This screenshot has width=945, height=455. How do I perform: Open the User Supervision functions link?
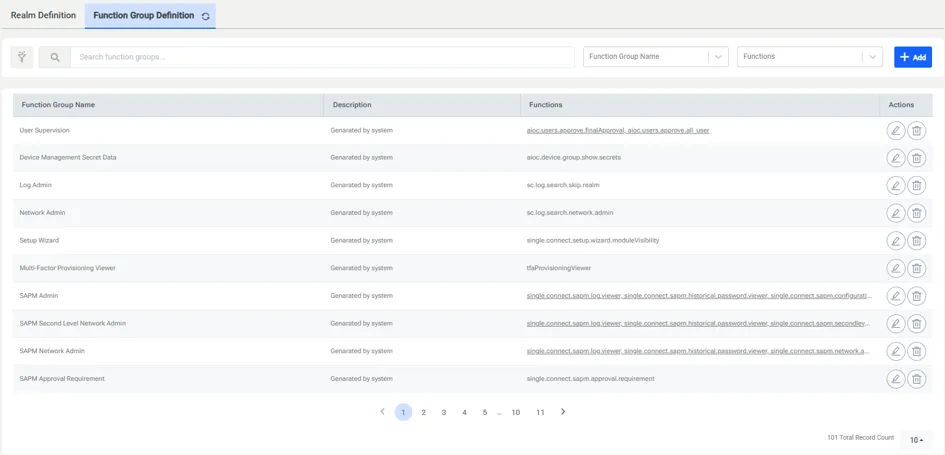618,130
